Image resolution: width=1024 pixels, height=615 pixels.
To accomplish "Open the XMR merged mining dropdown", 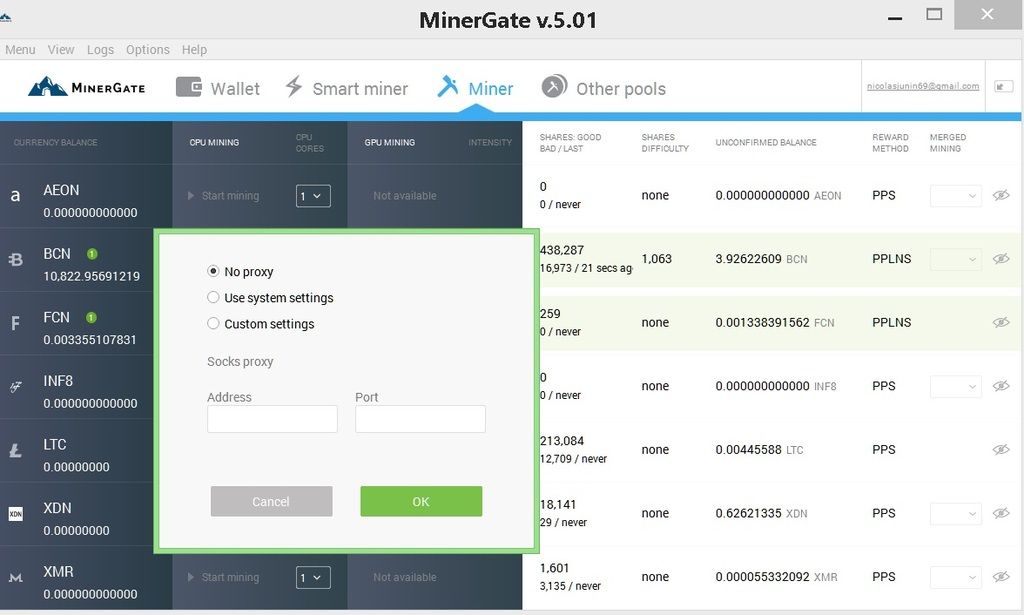I will pyautogui.click(x=955, y=576).
